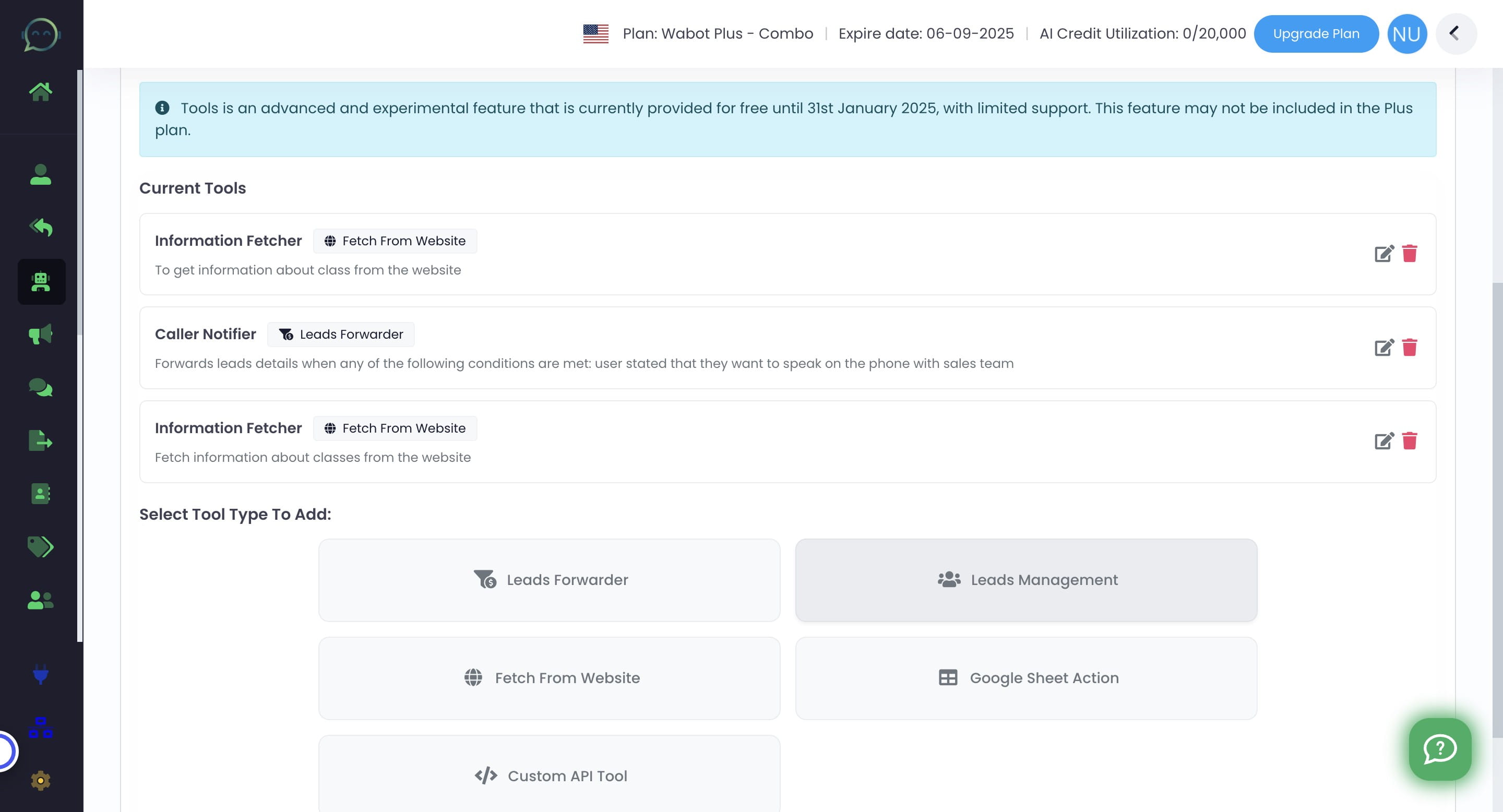The height and width of the screenshot is (812, 1503).
Task: Click the Upgrade Plan button
Action: click(1316, 34)
